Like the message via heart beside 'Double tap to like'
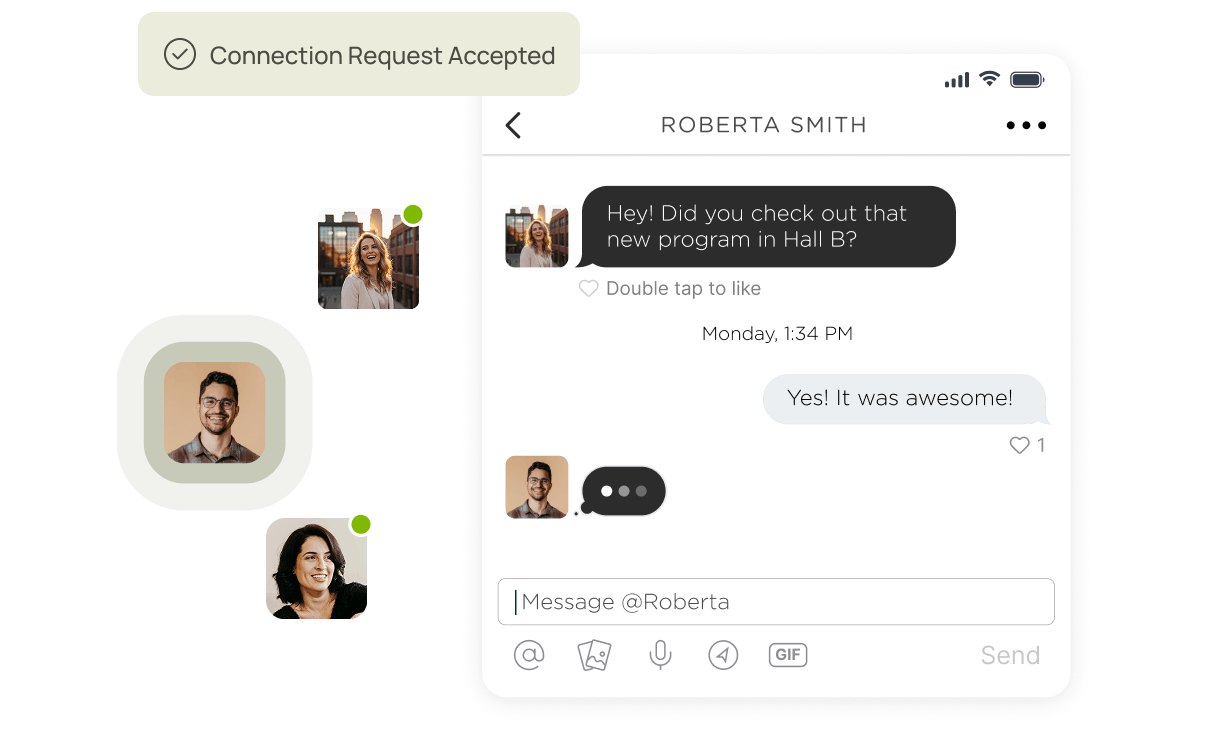Image resolution: width=1212 pixels, height=734 pixels. point(589,288)
